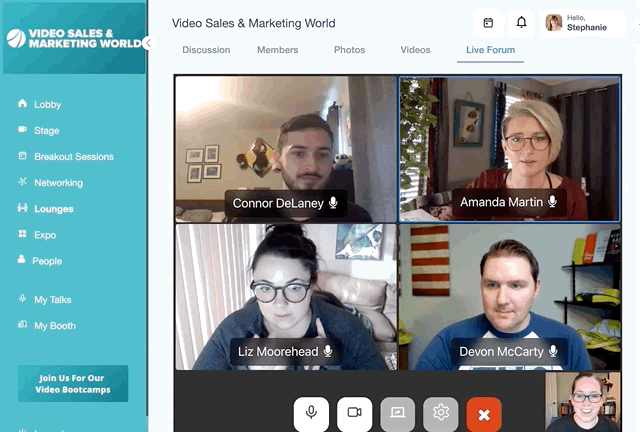The height and width of the screenshot is (432, 640).
Task: Toggle the camera video button
Action: [x=354, y=413]
